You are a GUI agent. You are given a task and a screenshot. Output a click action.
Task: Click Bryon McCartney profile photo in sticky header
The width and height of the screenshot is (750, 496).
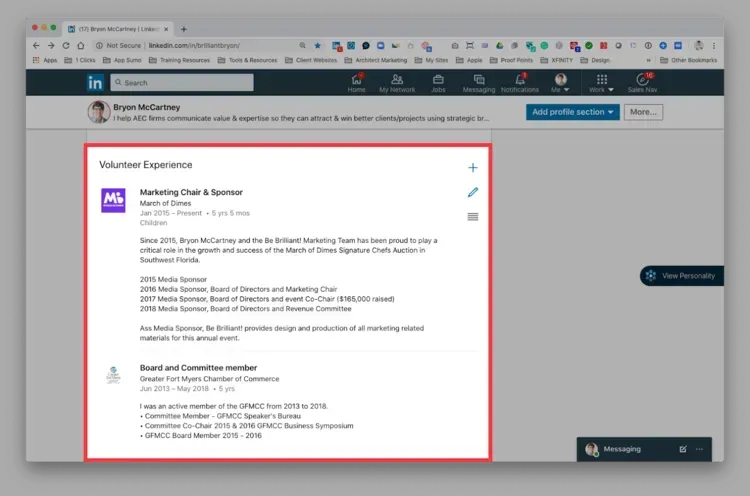pos(99,112)
